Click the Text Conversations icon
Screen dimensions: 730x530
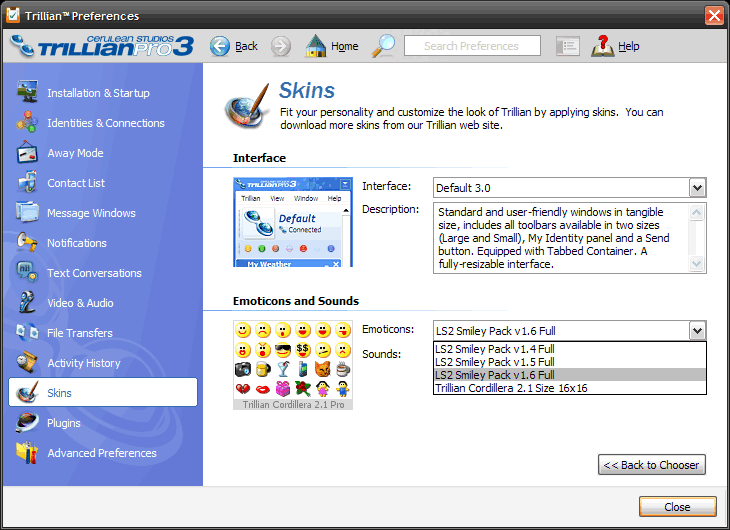[x=27, y=272]
